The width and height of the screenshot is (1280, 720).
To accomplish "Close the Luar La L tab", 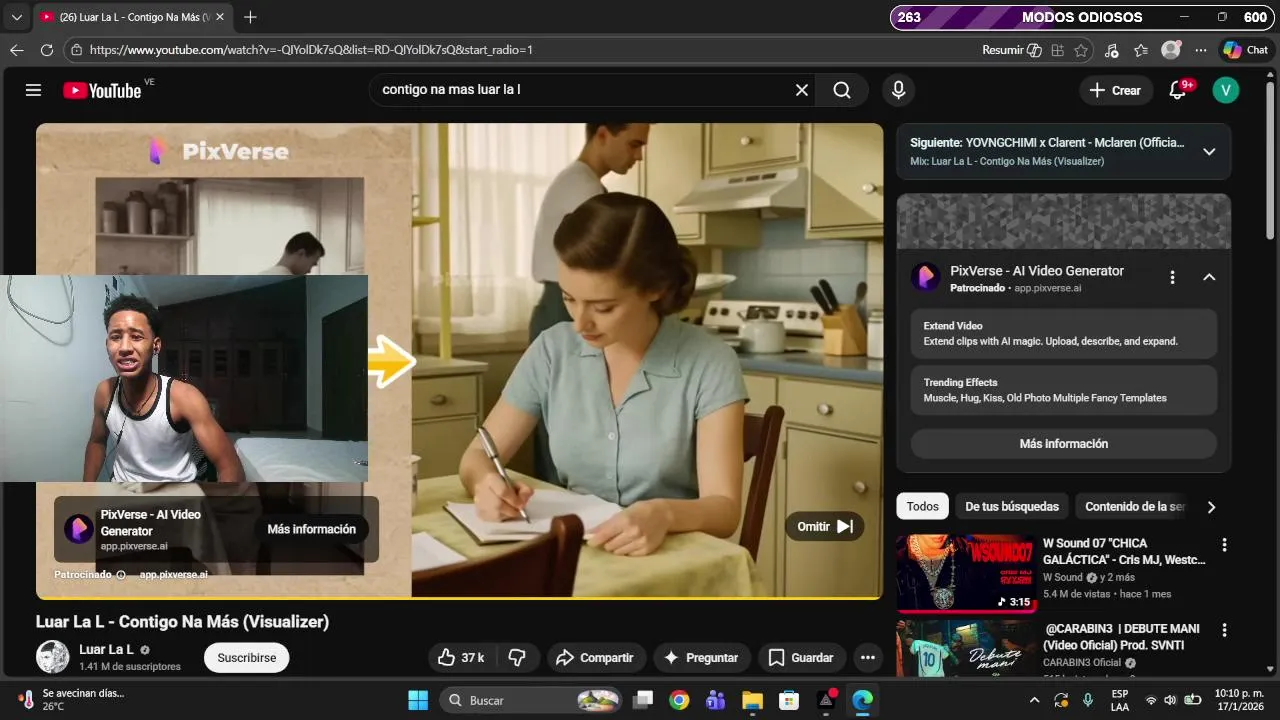I will (x=220, y=17).
